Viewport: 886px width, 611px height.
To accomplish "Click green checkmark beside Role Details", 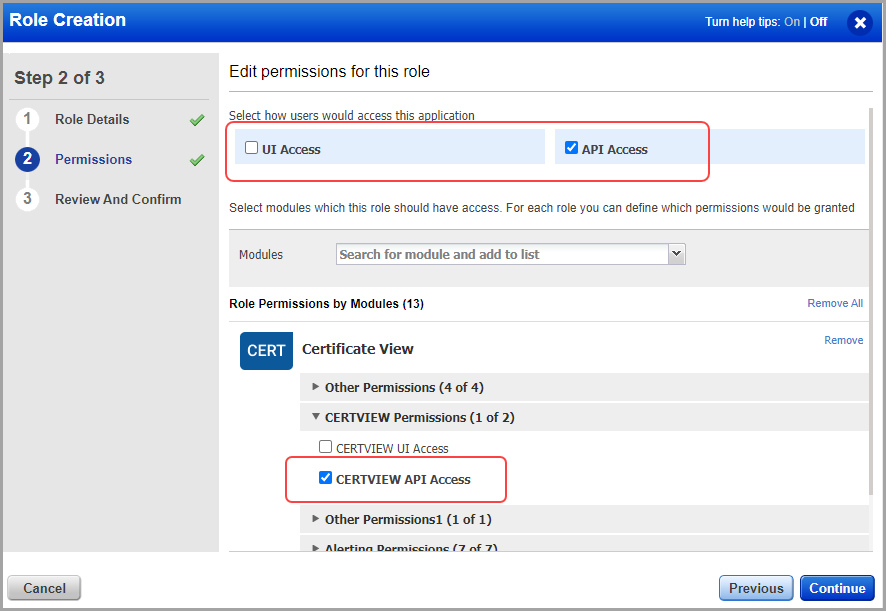I will pyautogui.click(x=197, y=120).
